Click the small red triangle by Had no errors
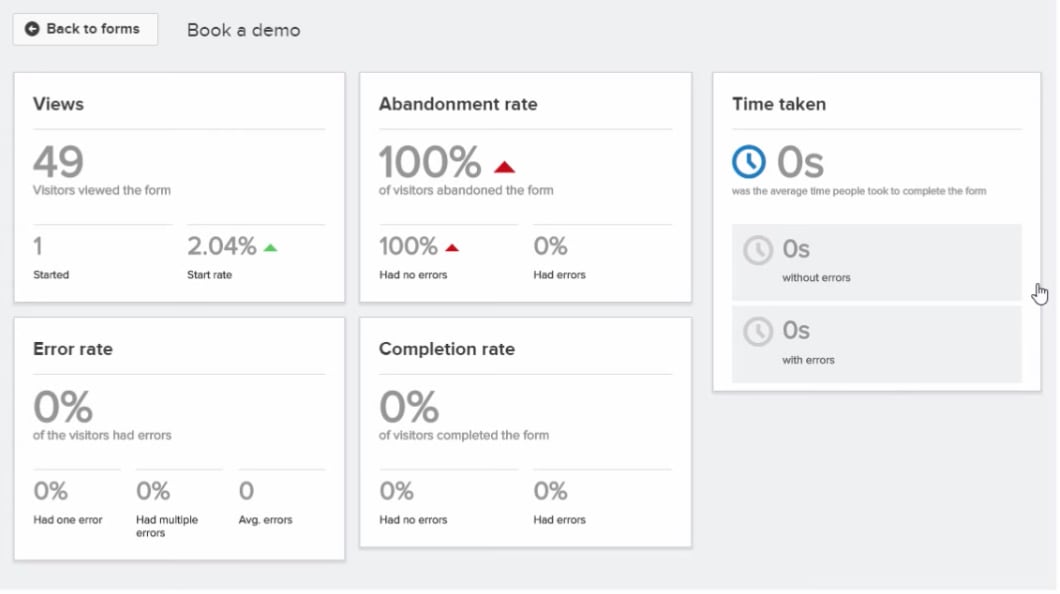This screenshot has width=1060, height=594. [x=452, y=248]
